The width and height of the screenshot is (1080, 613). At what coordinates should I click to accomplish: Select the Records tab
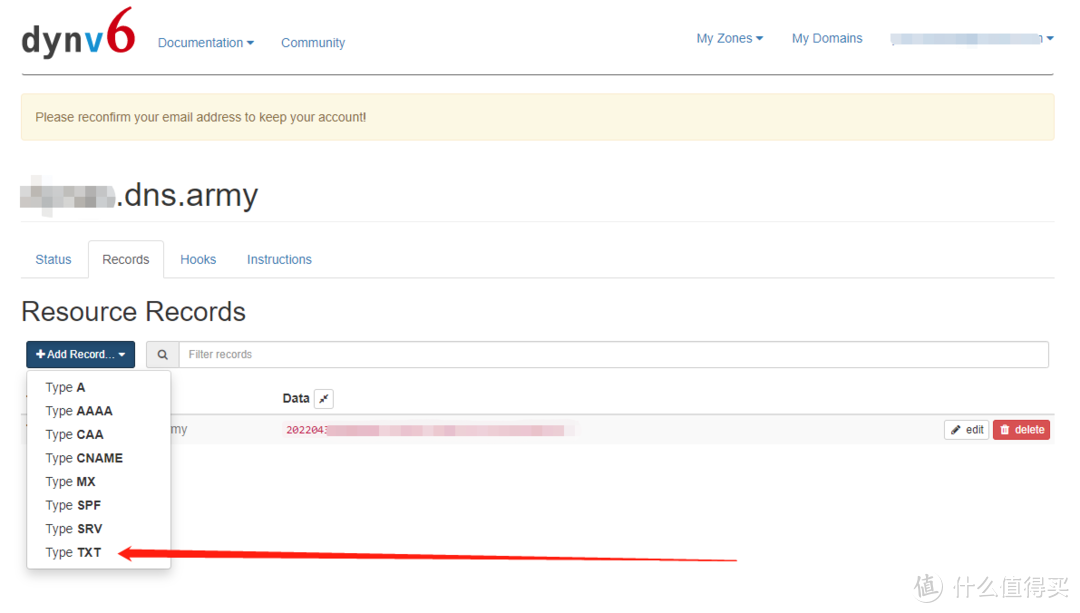click(x=126, y=260)
